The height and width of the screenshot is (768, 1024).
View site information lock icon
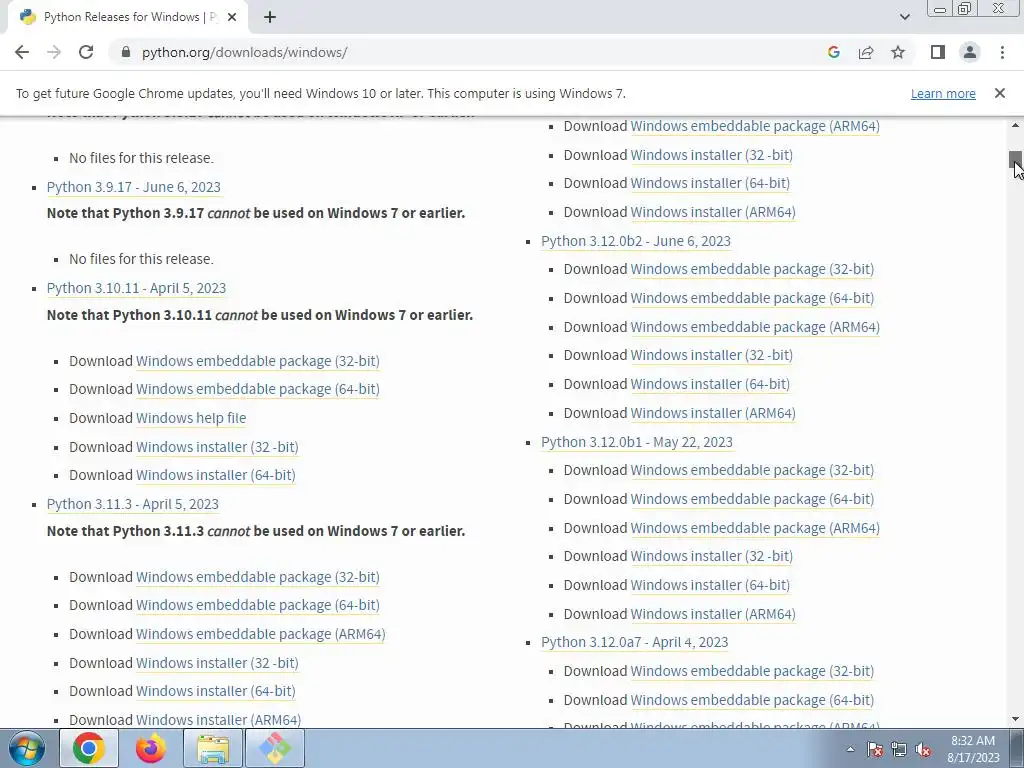click(126, 52)
